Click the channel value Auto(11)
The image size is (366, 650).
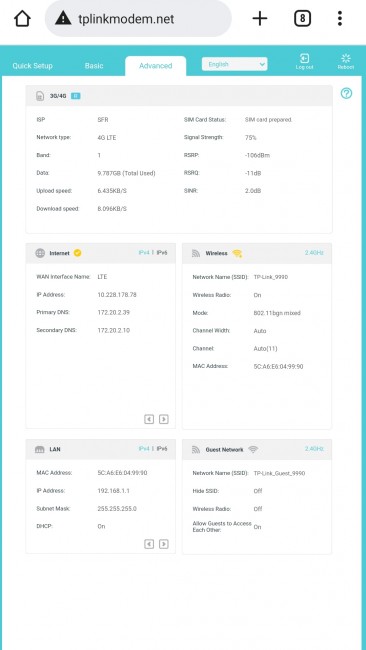tap(265, 349)
